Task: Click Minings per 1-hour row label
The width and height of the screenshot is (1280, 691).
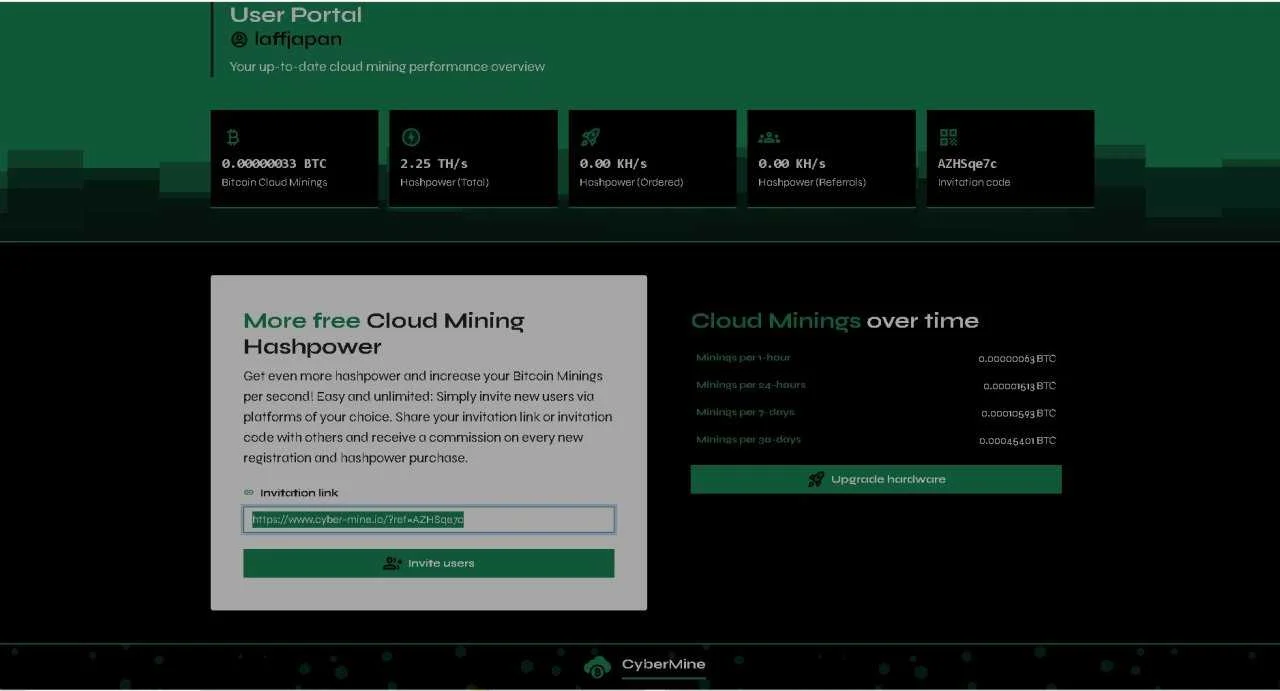Action: pos(743,358)
